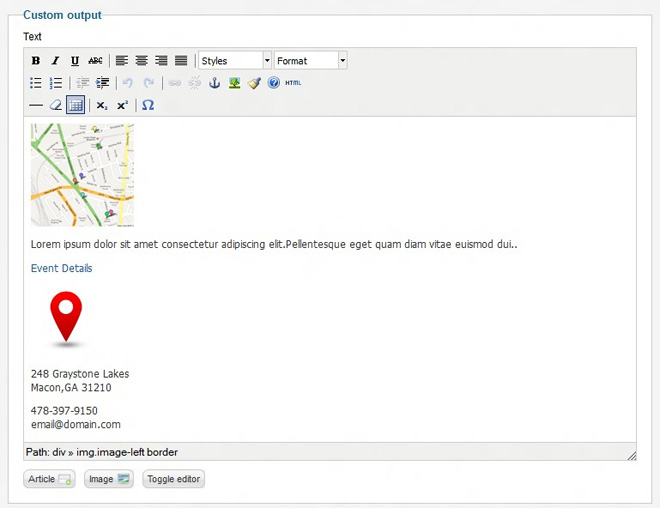The height and width of the screenshot is (508, 660).
Task: Click the insert image toolbar icon
Action: point(234,83)
